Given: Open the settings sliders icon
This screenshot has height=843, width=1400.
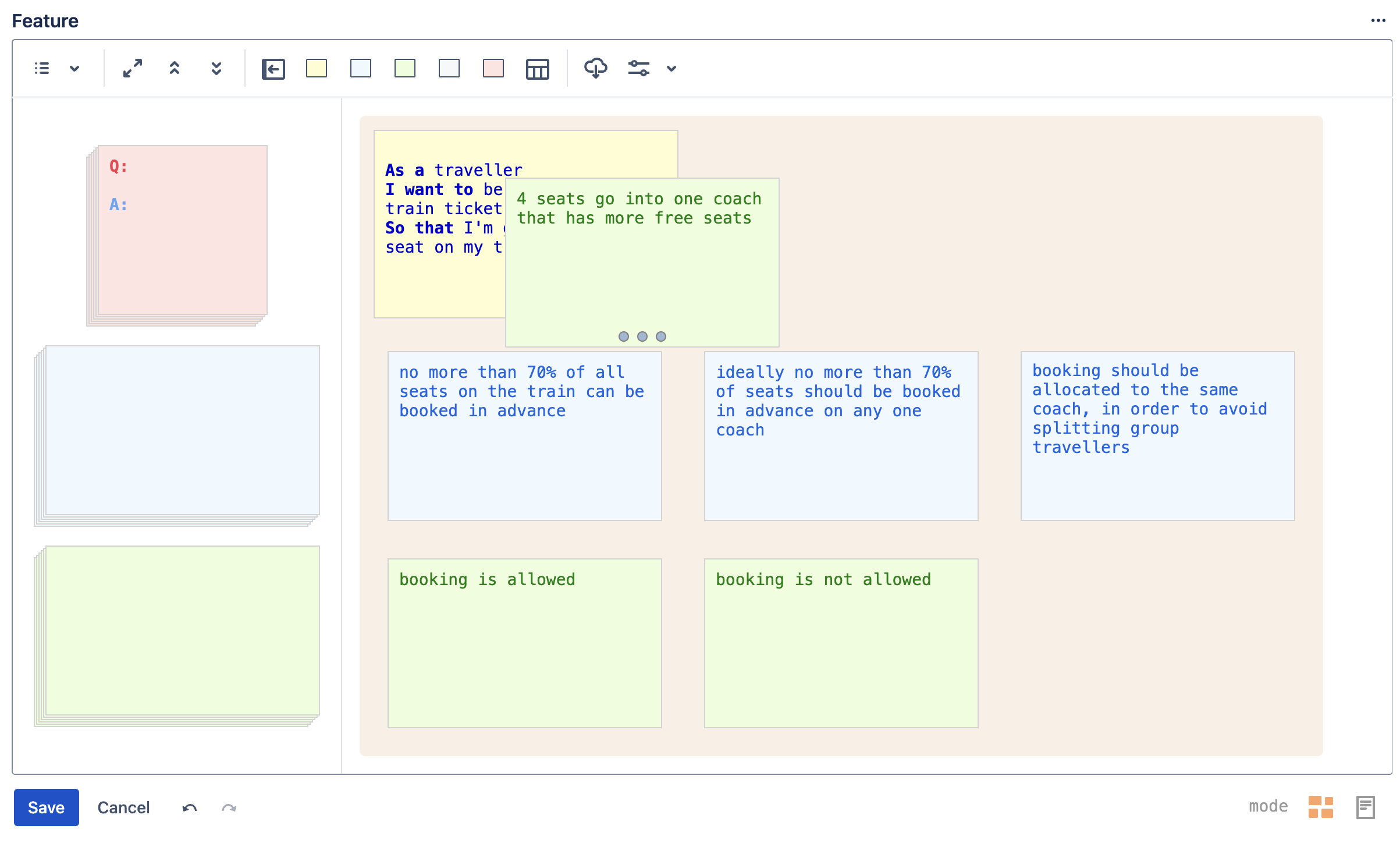Looking at the screenshot, I should [638, 68].
